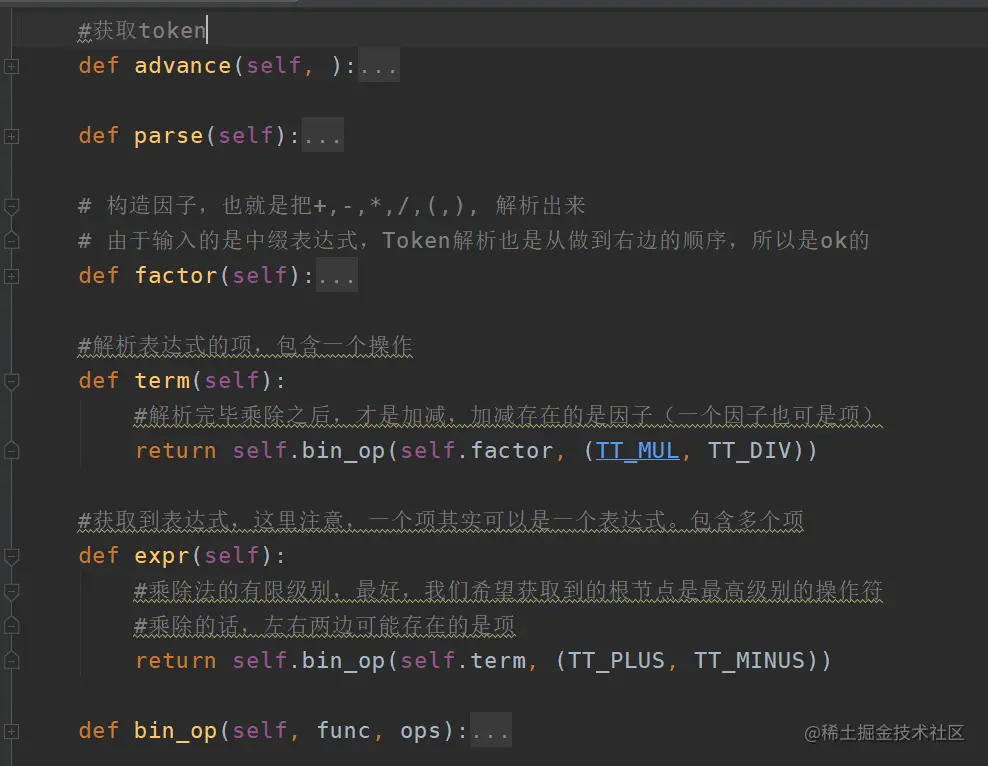Click the return keyword in term method
The height and width of the screenshot is (766, 988).
click(x=176, y=451)
